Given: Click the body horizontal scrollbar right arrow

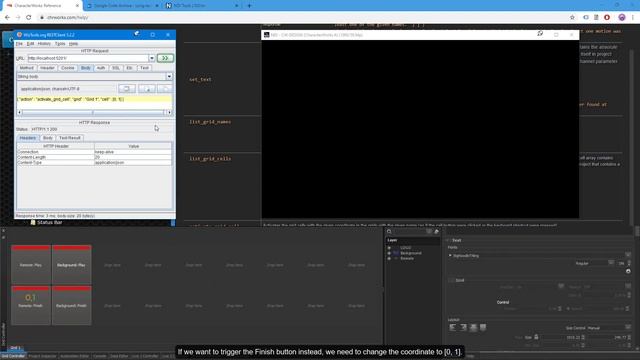Looking at the screenshot, I should [x=169, y=112].
